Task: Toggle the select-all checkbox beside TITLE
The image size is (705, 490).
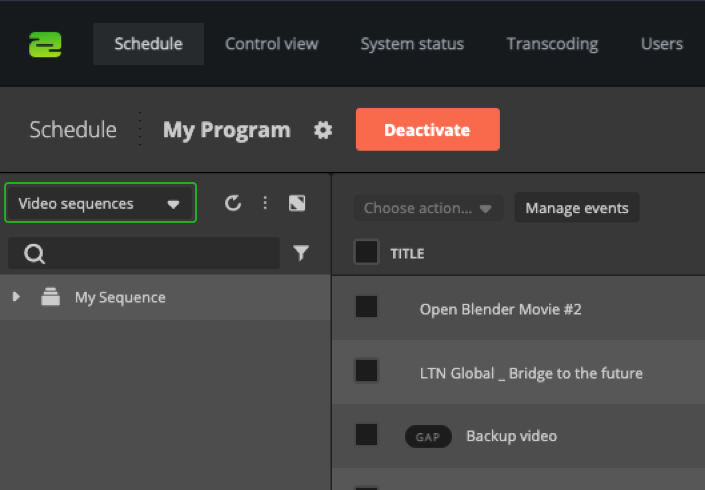Action: pos(366,252)
